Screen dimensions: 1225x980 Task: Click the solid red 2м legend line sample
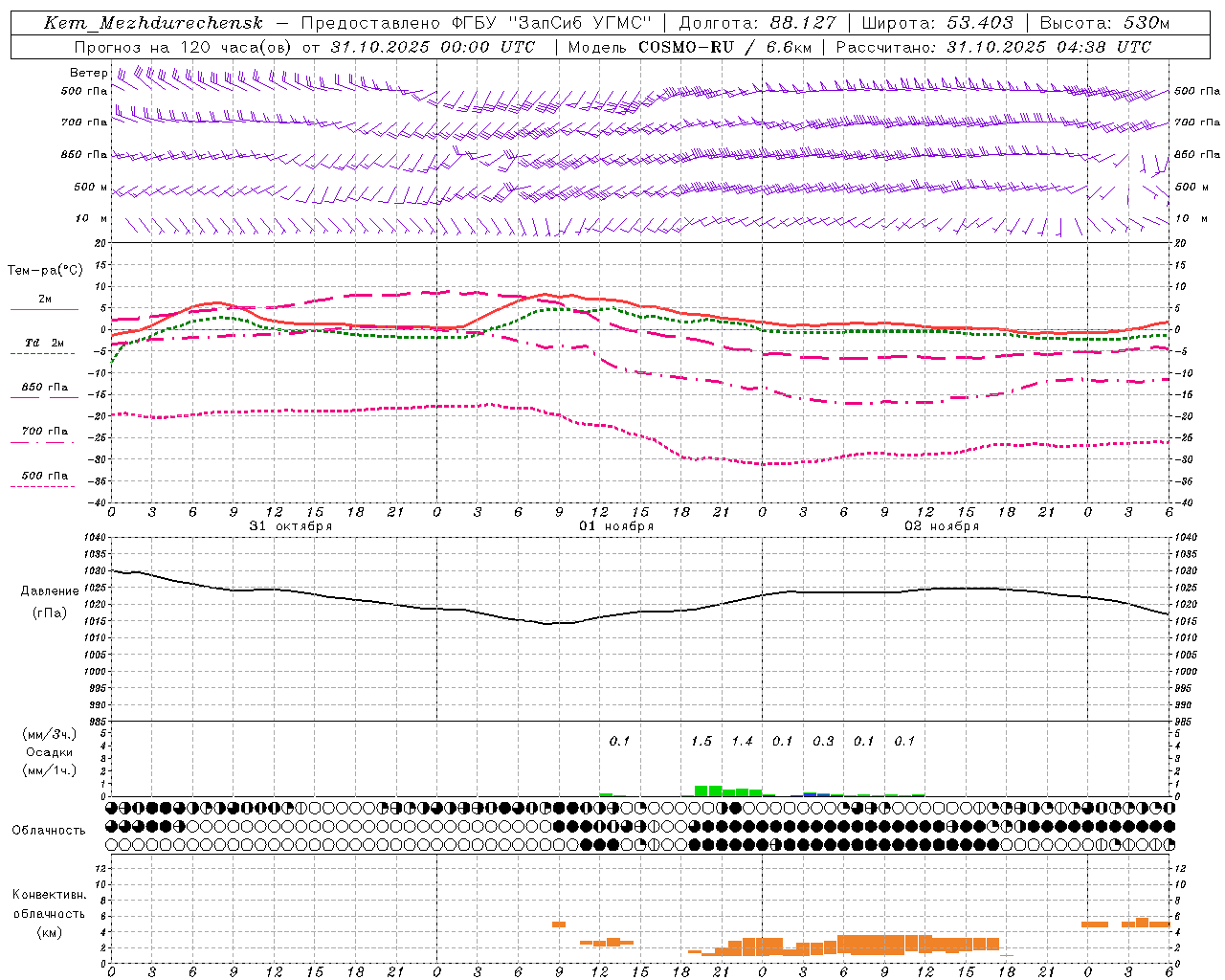coord(44,310)
